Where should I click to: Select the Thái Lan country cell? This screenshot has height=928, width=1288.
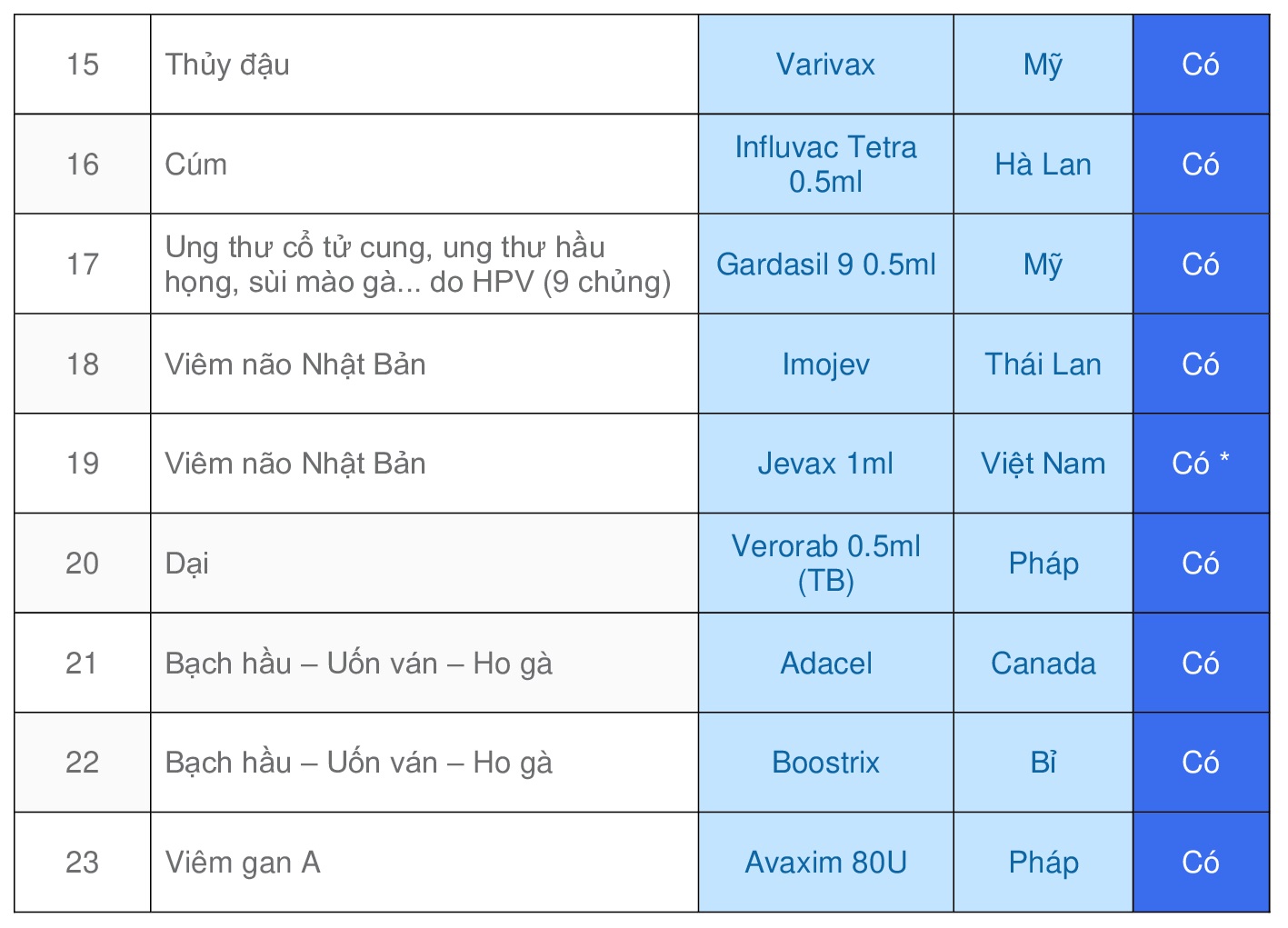click(1043, 364)
